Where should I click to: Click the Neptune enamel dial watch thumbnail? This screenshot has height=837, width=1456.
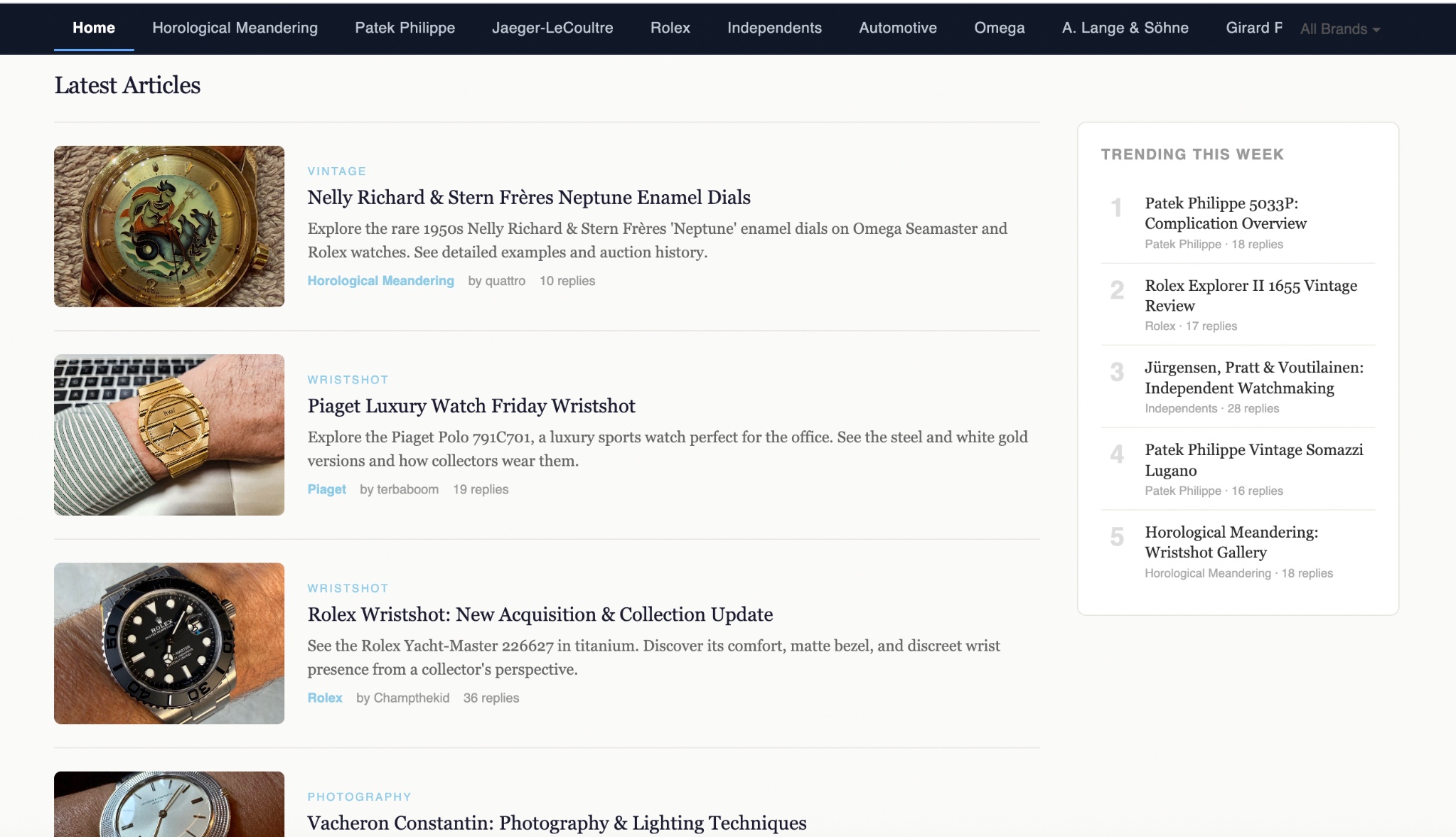tap(169, 226)
